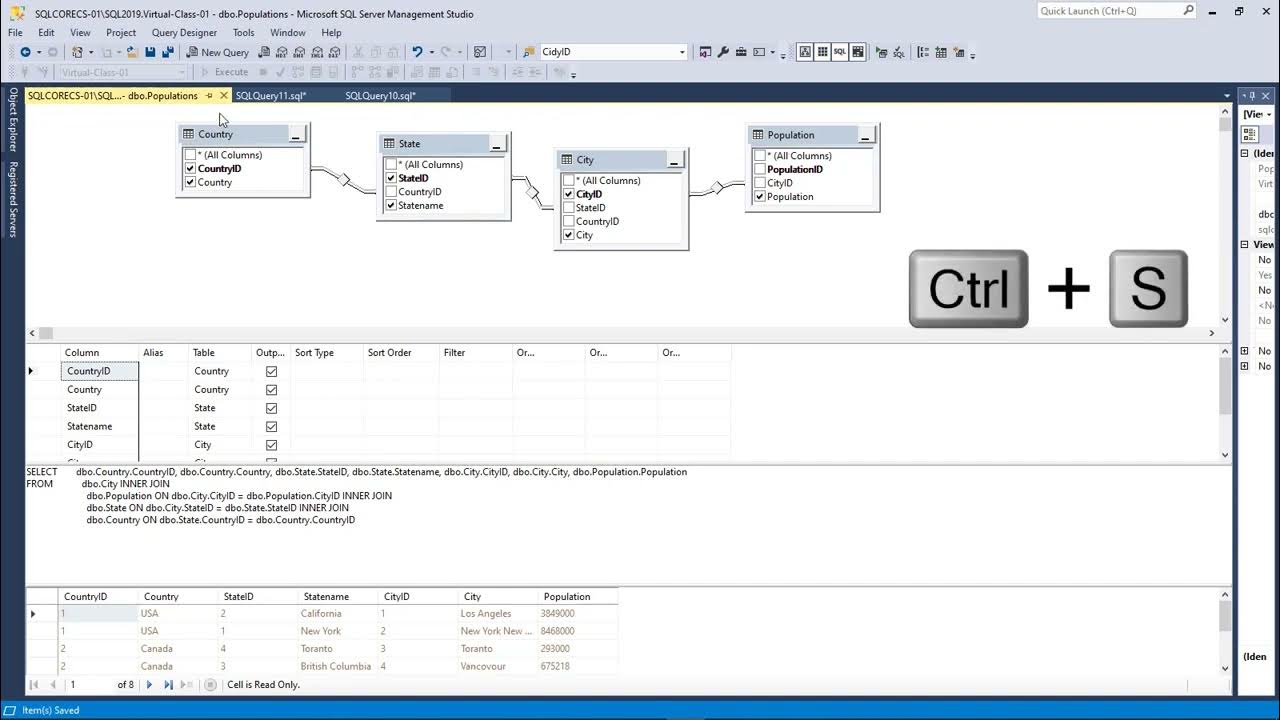Open the toolbar options overflow after Add Derived Table
Screen dimensions: 1280x720
click(x=972, y=54)
